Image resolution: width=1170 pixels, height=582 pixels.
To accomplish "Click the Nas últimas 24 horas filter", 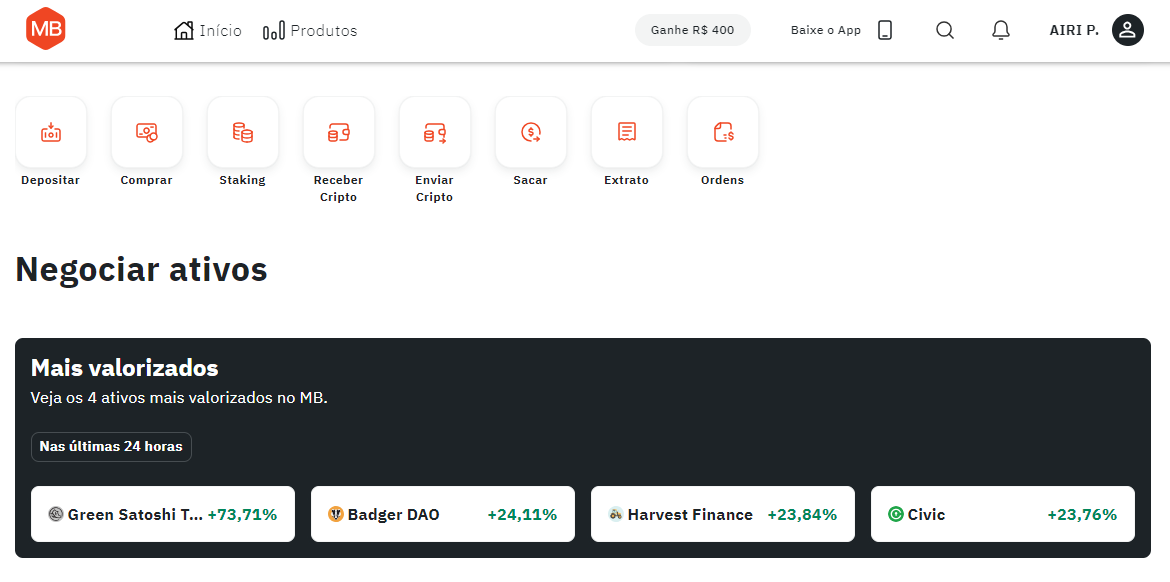I will coord(111,447).
